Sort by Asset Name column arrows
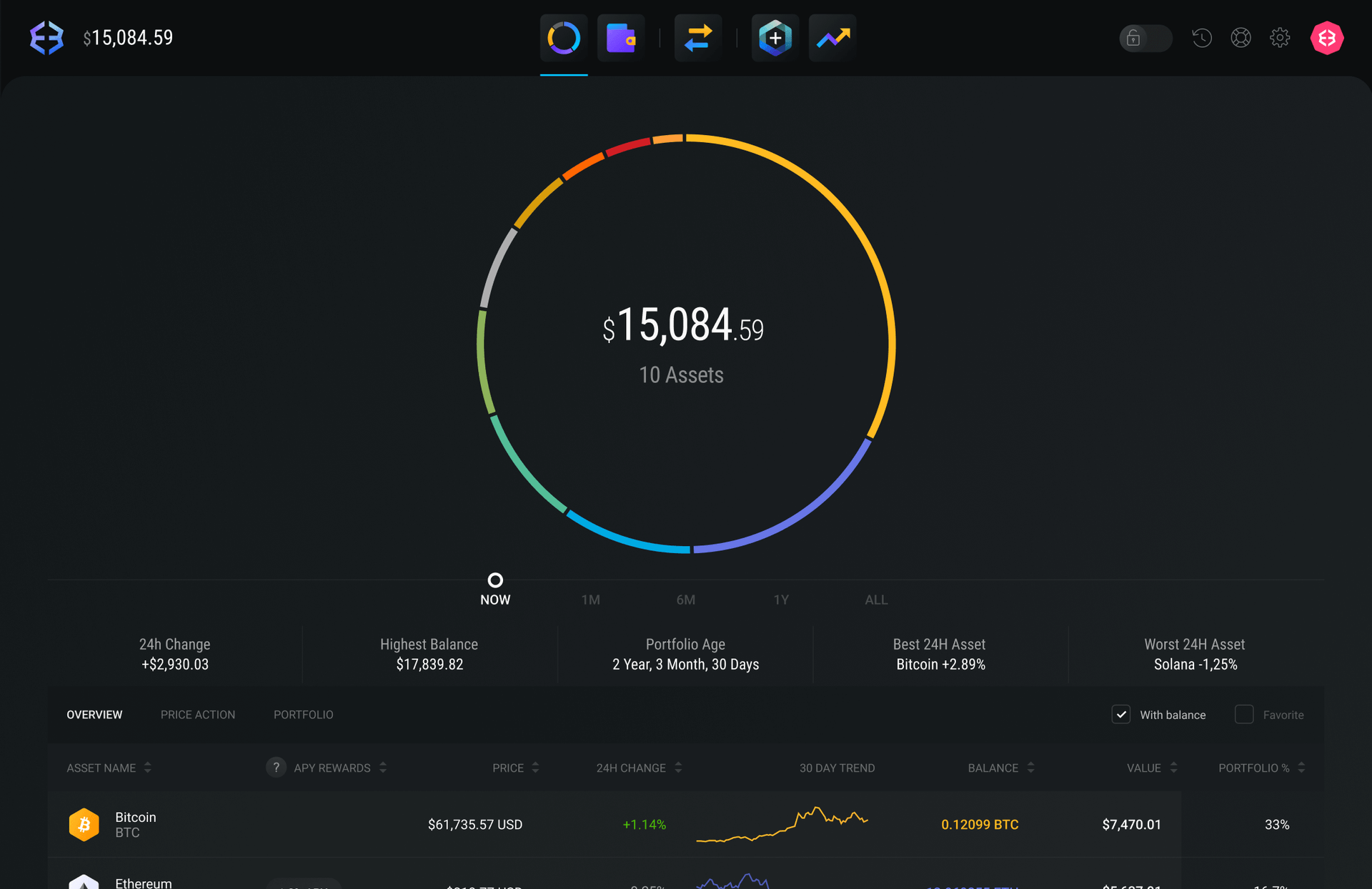The image size is (1372, 889). [x=148, y=768]
